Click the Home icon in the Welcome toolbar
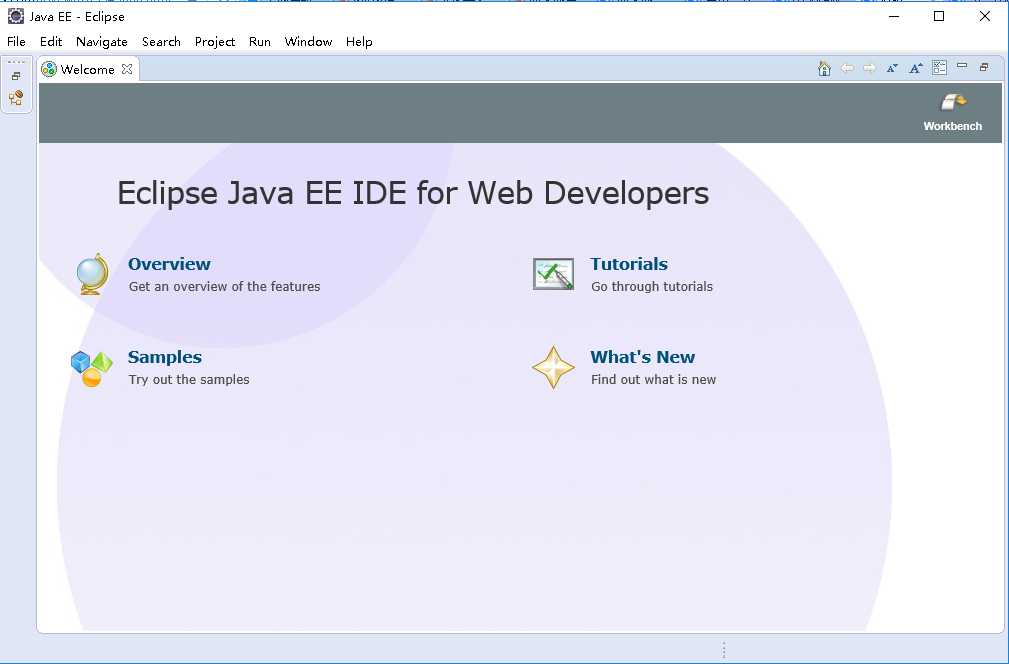The height and width of the screenshot is (664, 1009). [x=824, y=68]
